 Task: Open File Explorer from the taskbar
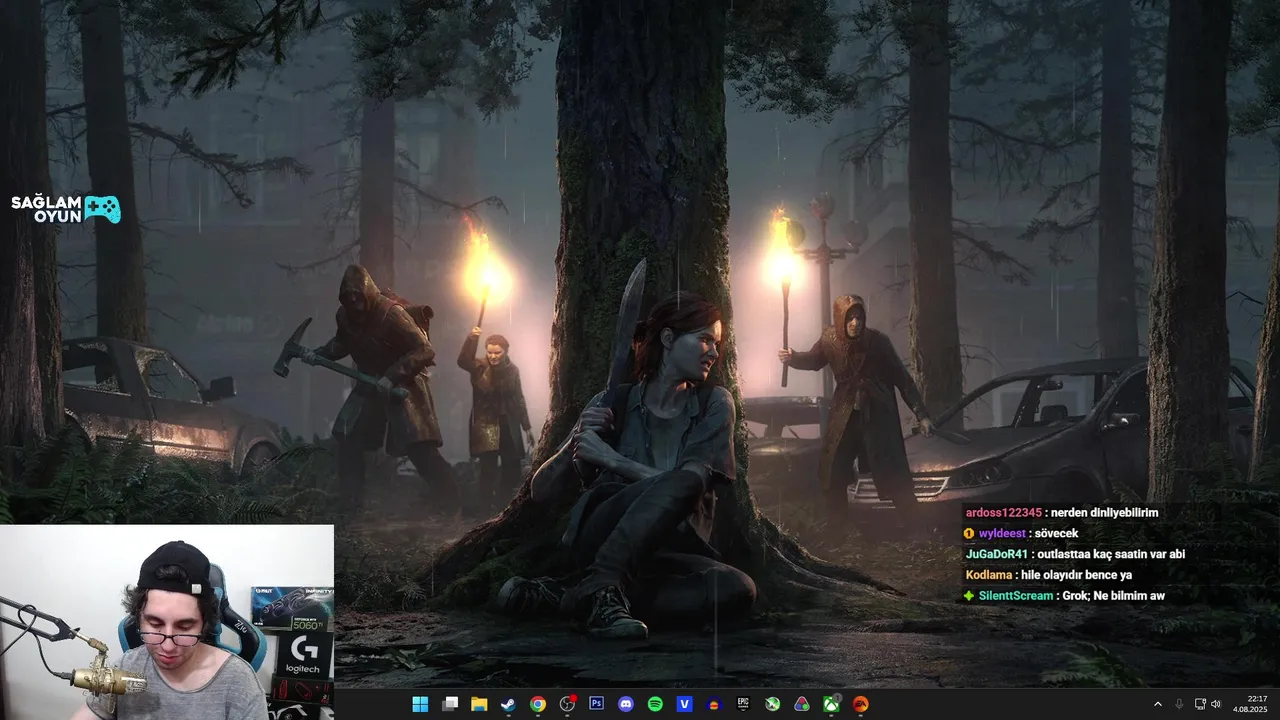click(479, 704)
